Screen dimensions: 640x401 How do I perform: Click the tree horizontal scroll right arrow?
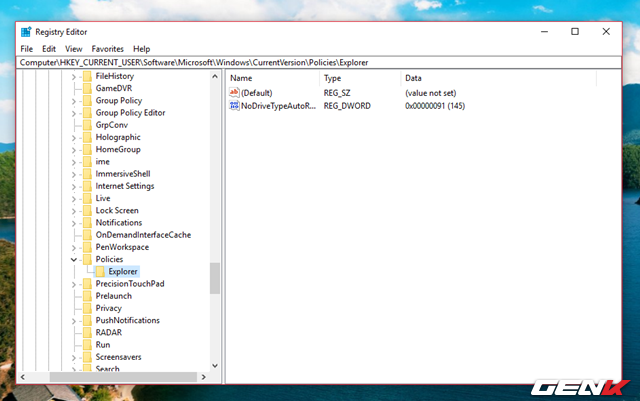(x=203, y=377)
